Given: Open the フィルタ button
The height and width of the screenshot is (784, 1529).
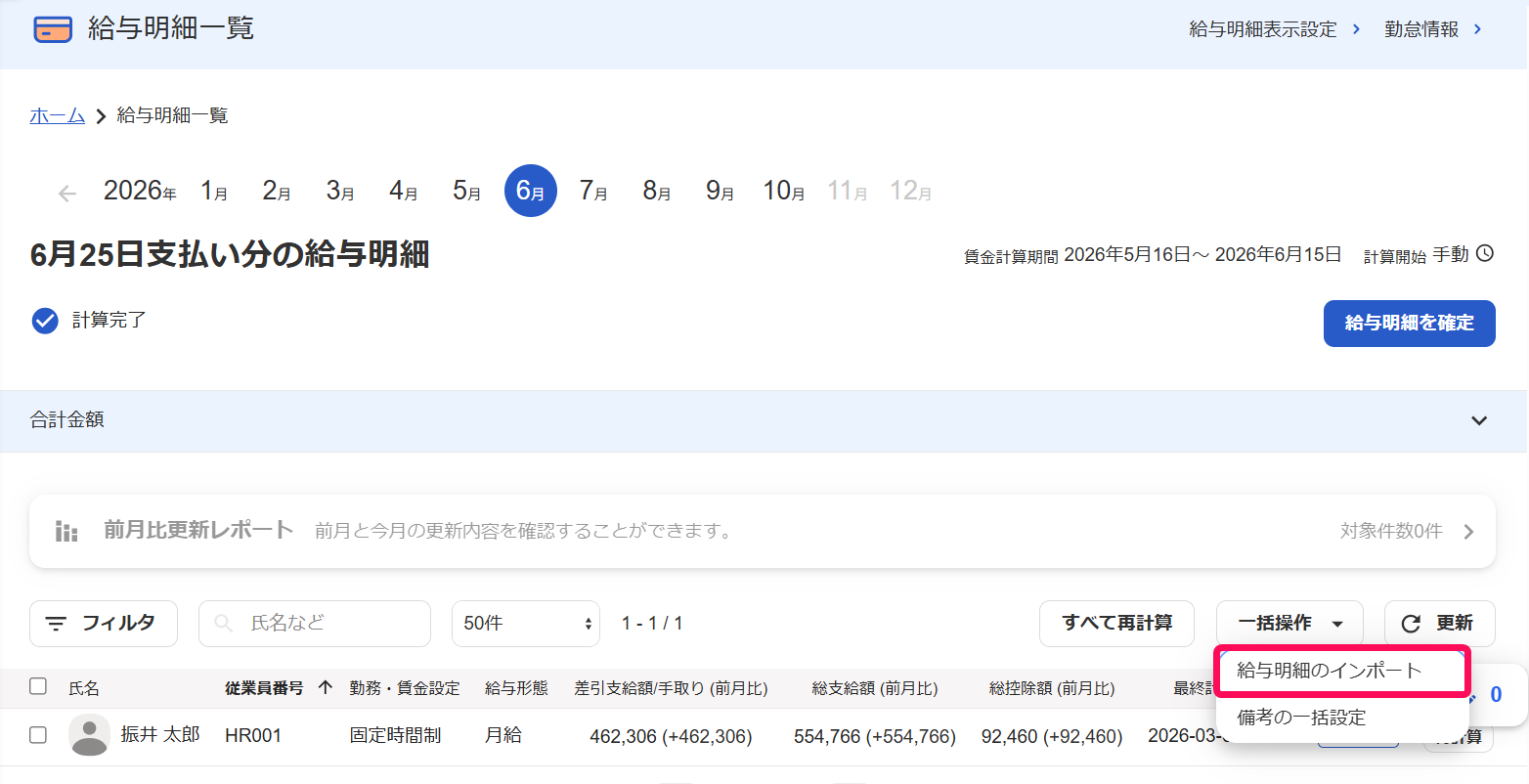Looking at the screenshot, I should 104,624.
